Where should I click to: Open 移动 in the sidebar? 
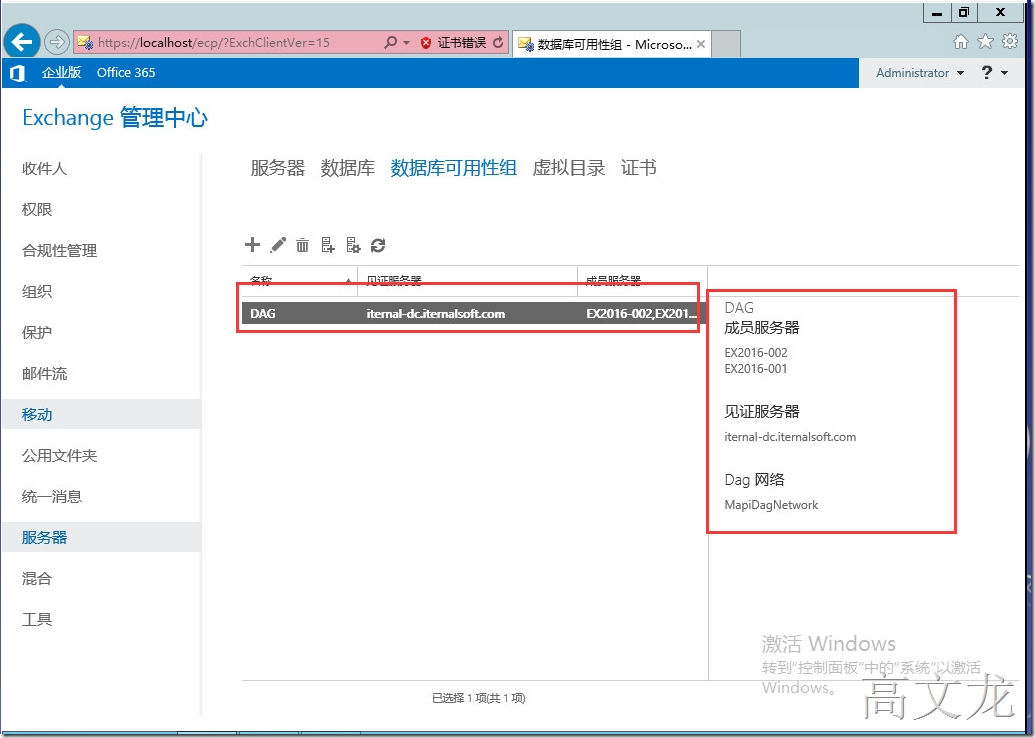click(101, 415)
